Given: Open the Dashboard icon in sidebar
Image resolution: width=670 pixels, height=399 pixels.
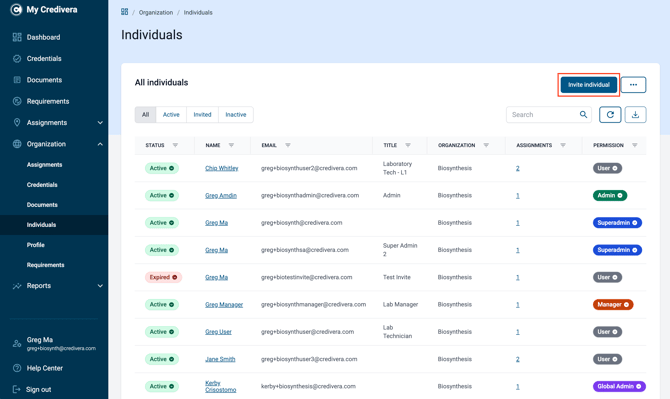Looking at the screenshot, I should click(17, 37).
